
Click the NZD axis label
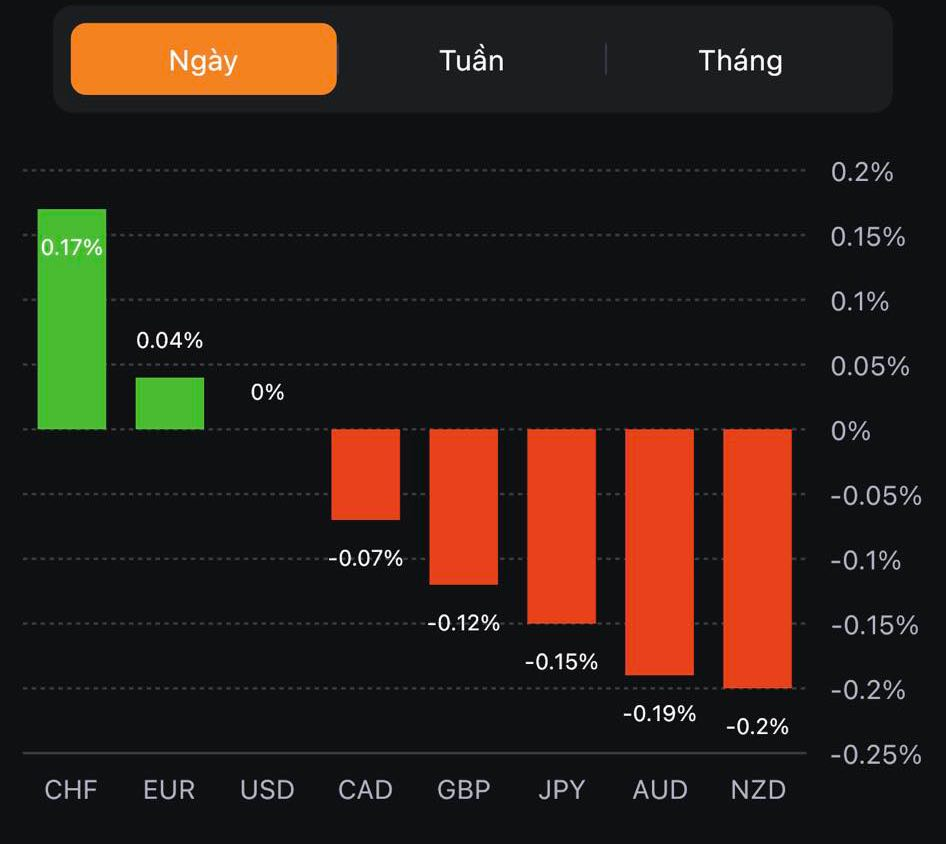[758, 790]
